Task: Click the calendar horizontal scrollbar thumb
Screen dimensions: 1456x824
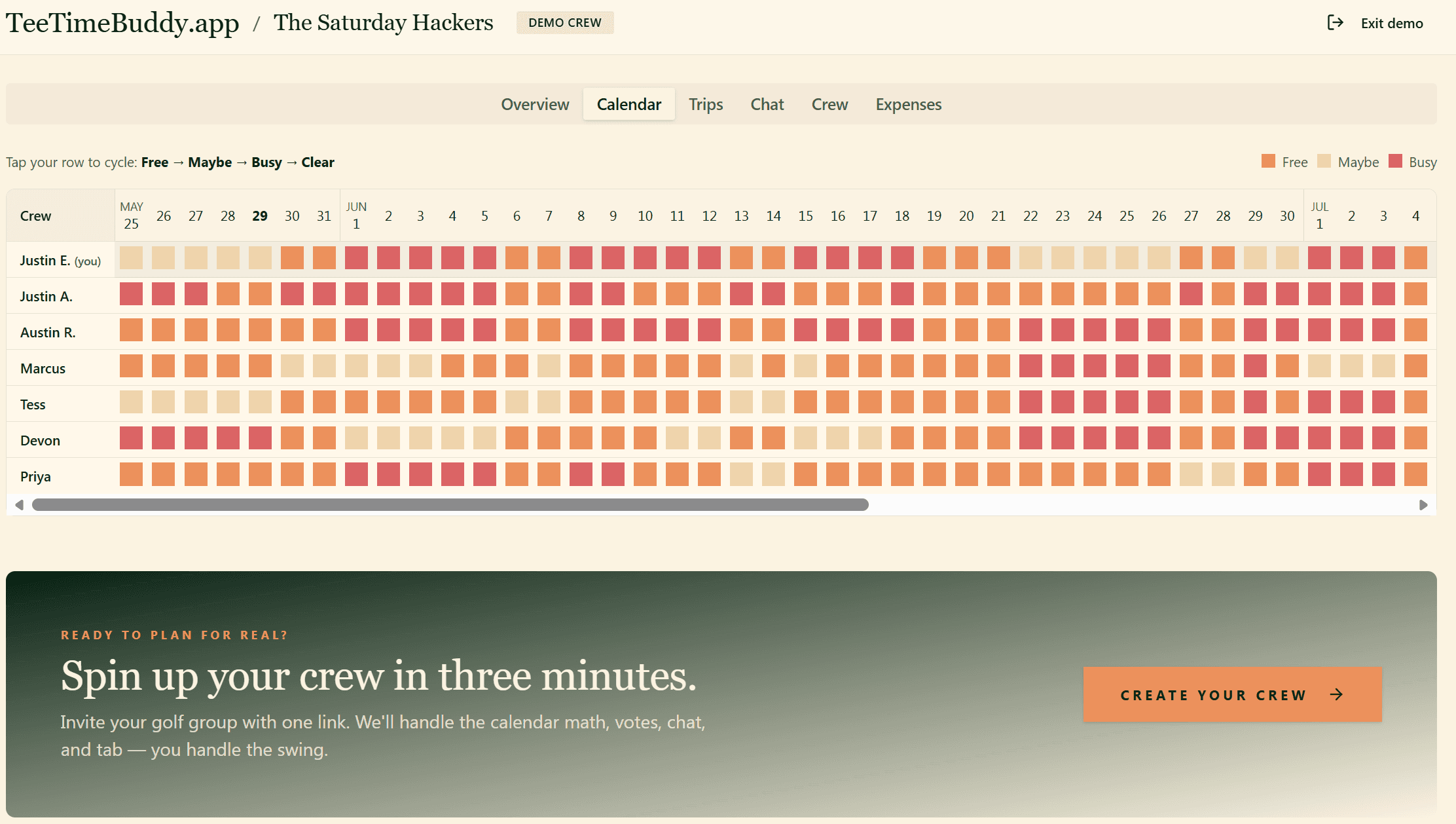Action: click(x=450, y=505)
